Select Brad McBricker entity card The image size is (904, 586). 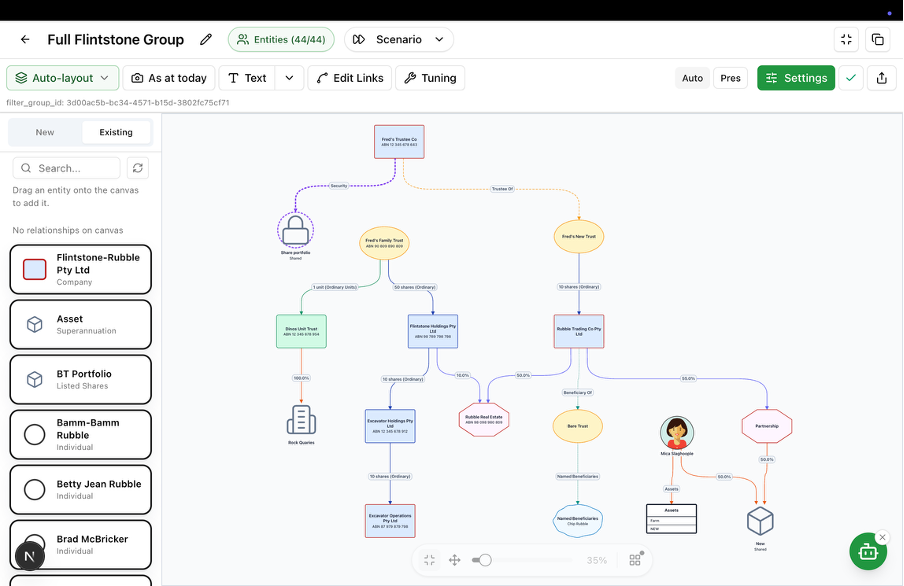pos(81,544)
